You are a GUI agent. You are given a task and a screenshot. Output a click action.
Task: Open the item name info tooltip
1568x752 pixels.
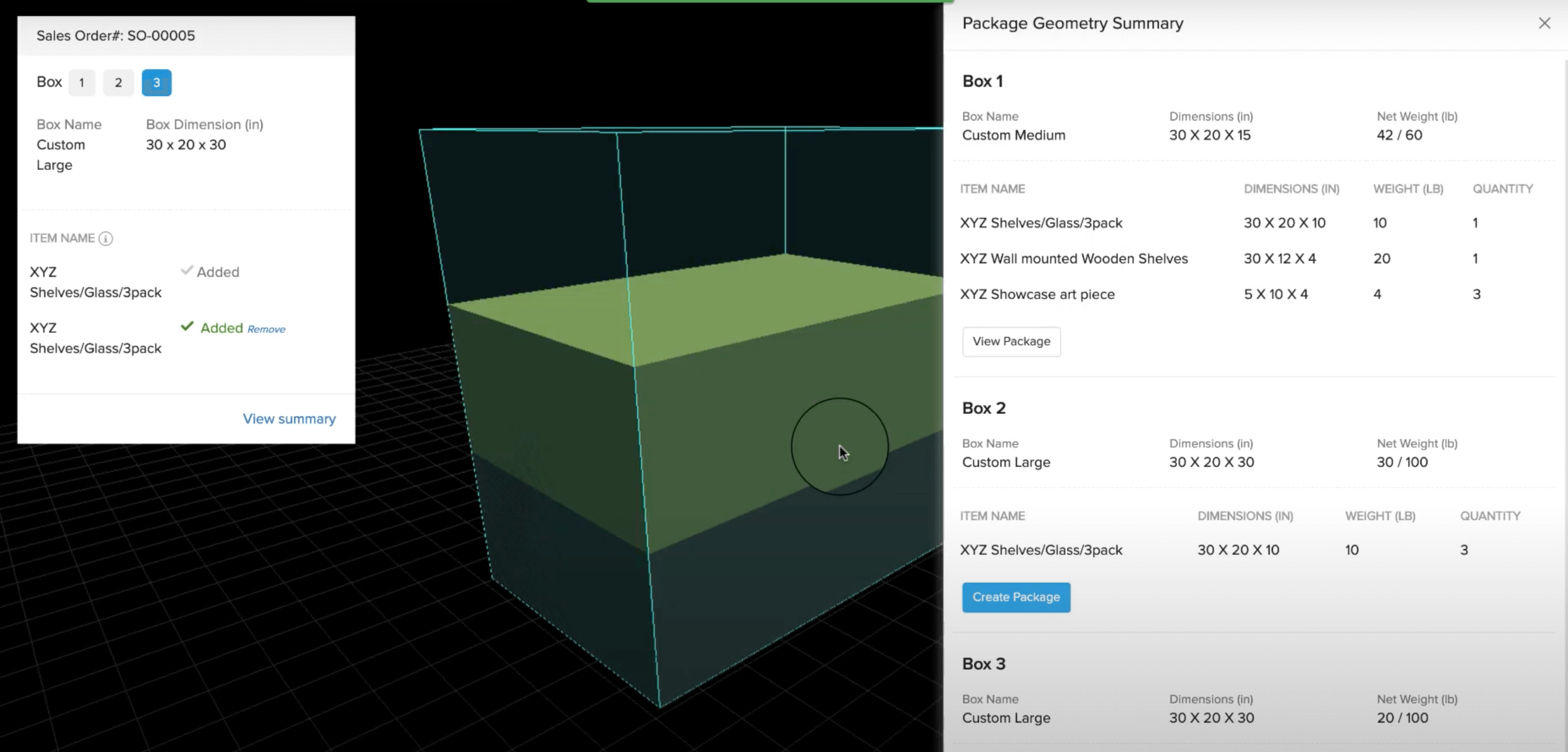[x=106, y=239]
